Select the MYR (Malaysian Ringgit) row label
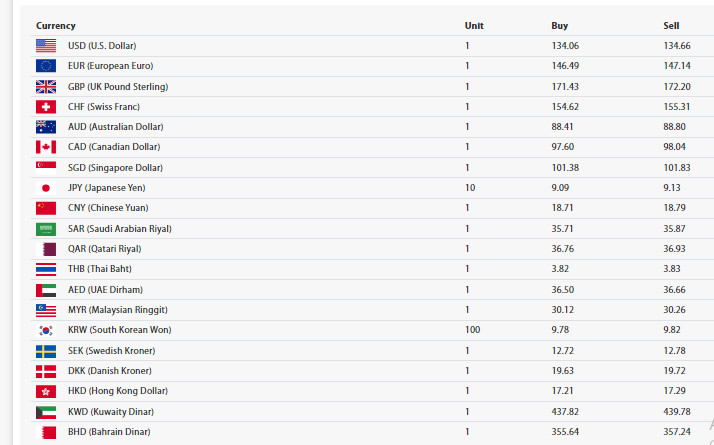Screen dimensions: 714x445 pos(117,310)
